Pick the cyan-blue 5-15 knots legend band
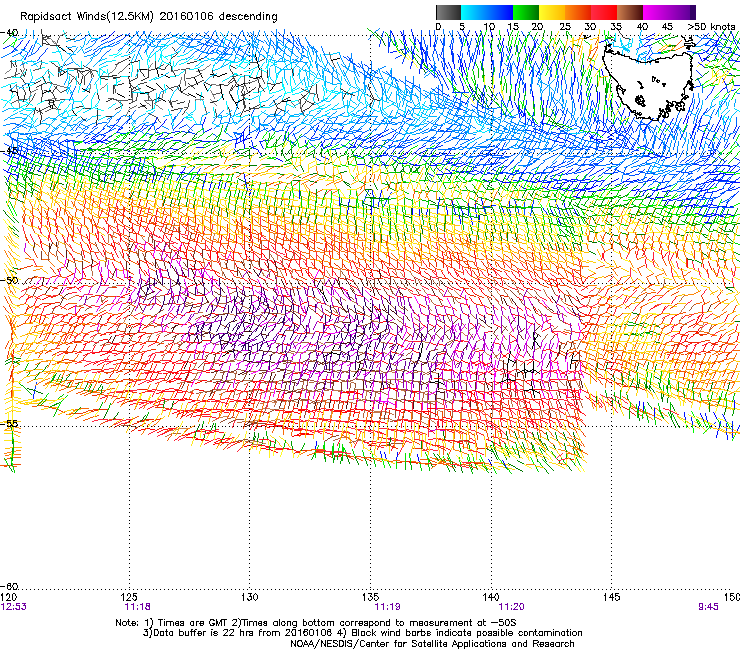Viewport: 740px width, 650px height. point(487,12)
